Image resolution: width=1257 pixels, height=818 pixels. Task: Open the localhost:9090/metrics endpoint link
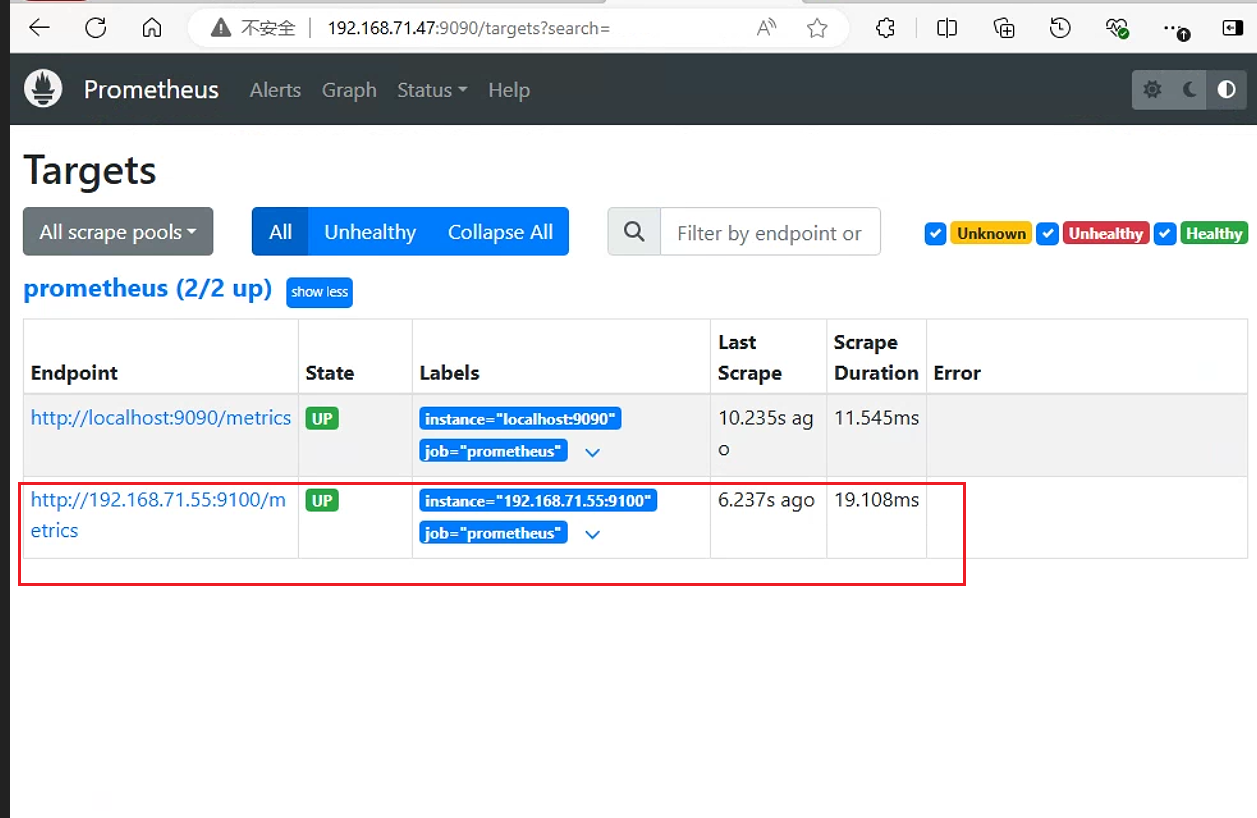click(161, 418)
